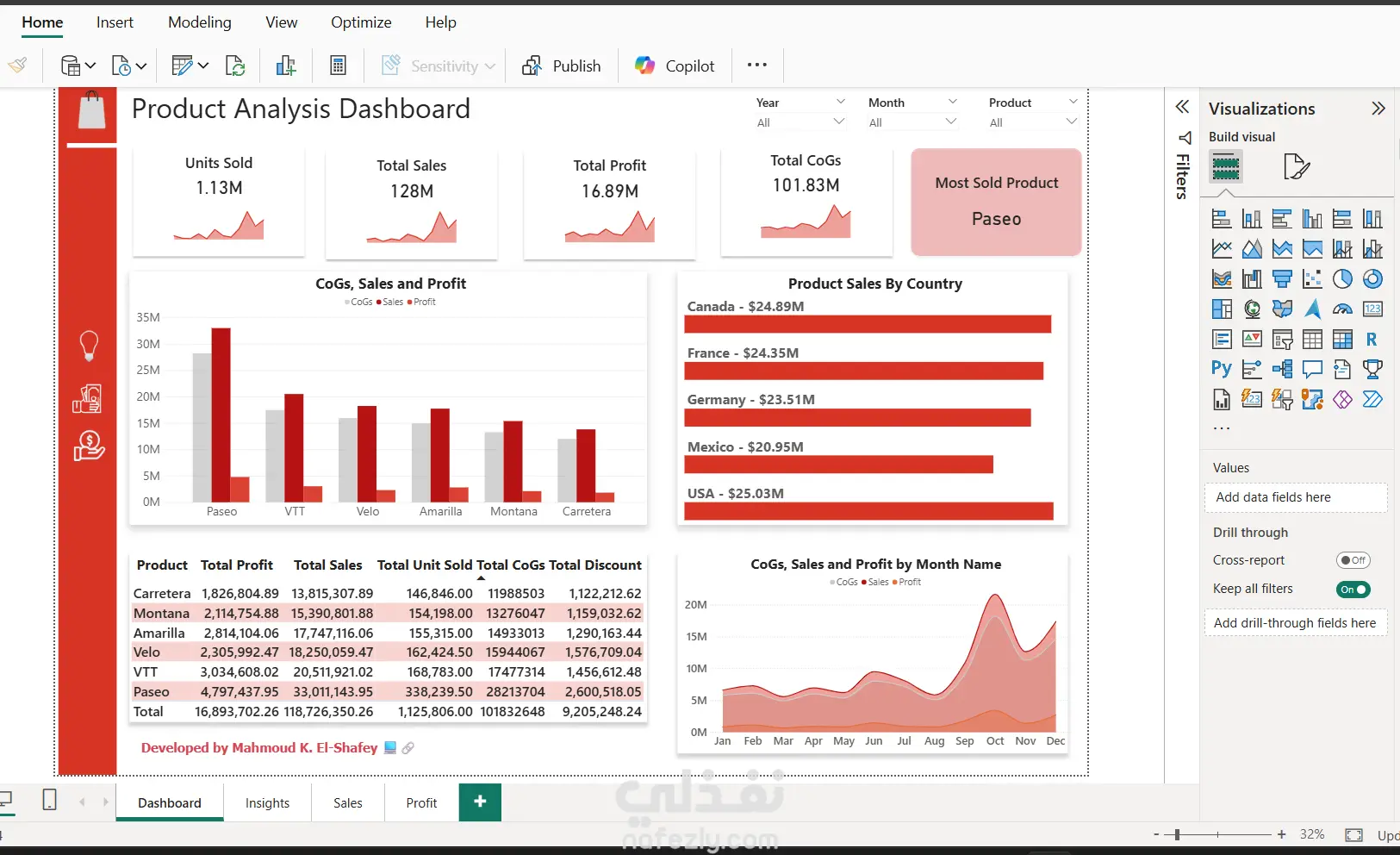Turn off the Keep all filters toggle

pyautogui.click(x=1353, y=590)
